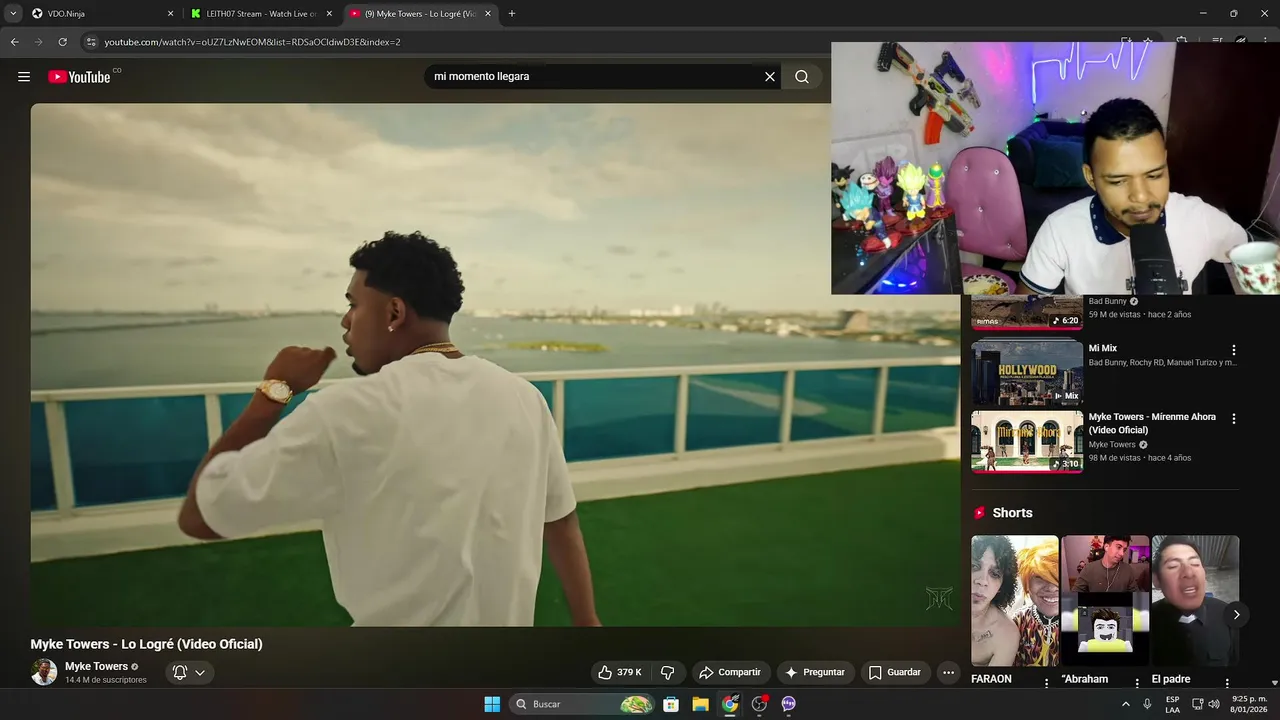
Task: Open options for Abraham short
Action: pos(1137,683)
